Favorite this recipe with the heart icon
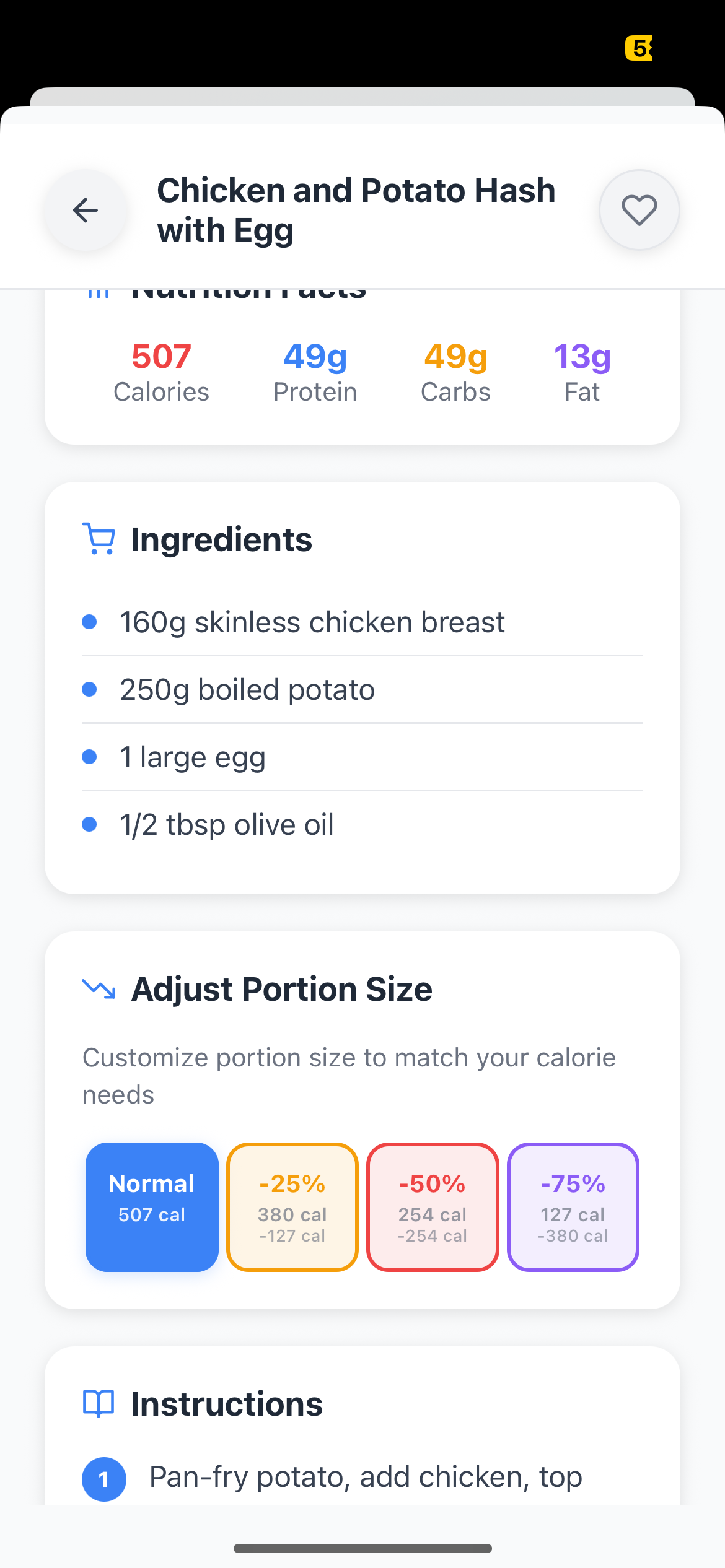The height and width of the screenshot is (1568, 725). pos(639,210)
